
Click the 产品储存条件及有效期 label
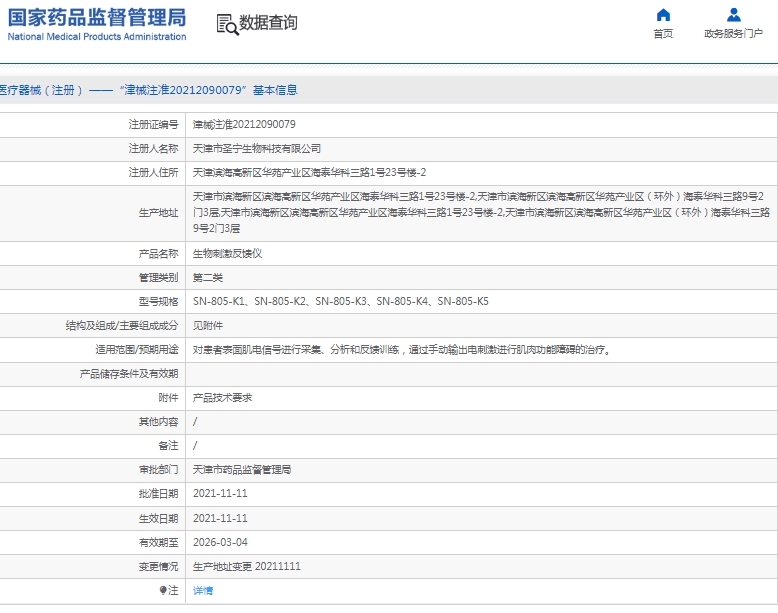129,374
